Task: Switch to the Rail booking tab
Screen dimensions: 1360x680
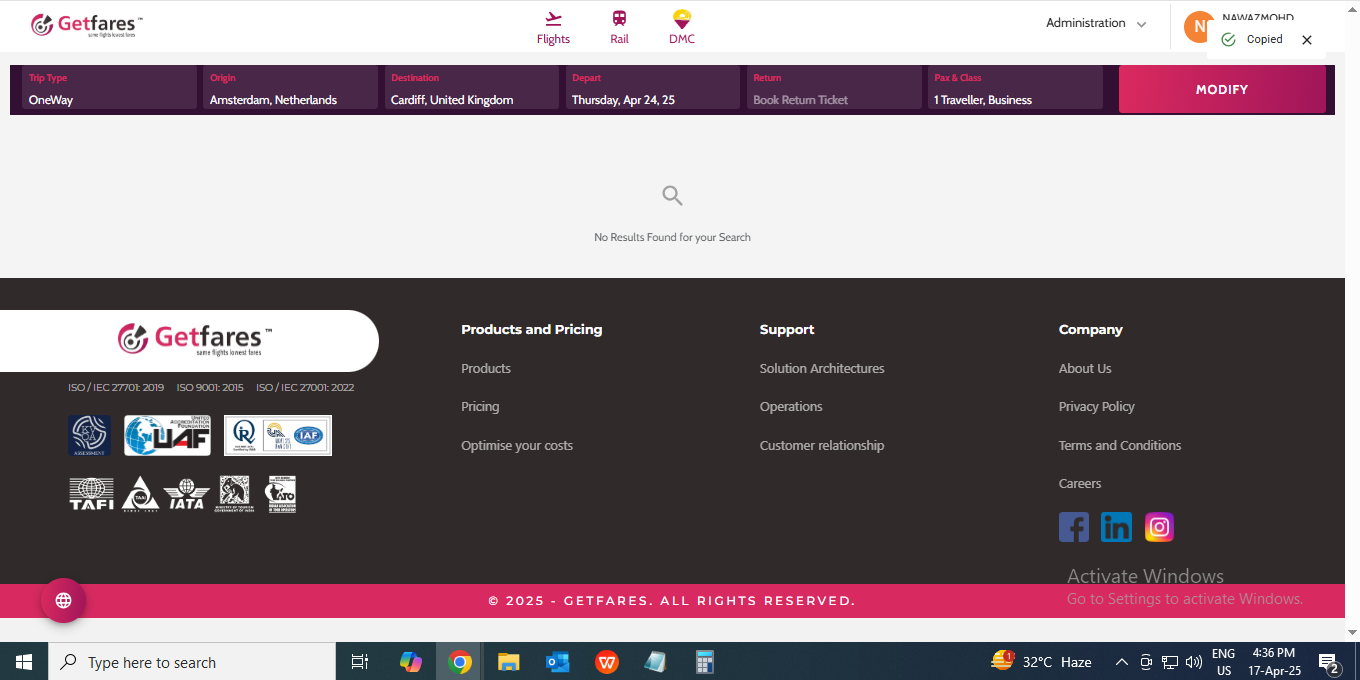Action: (619, 28)
